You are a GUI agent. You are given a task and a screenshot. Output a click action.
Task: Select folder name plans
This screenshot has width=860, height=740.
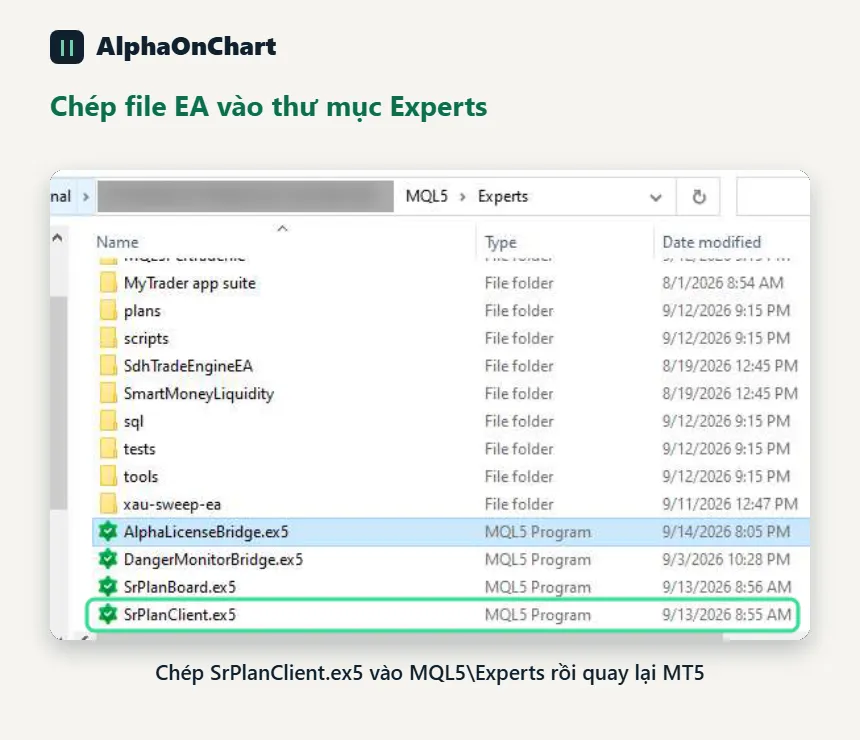click(142, 312)
